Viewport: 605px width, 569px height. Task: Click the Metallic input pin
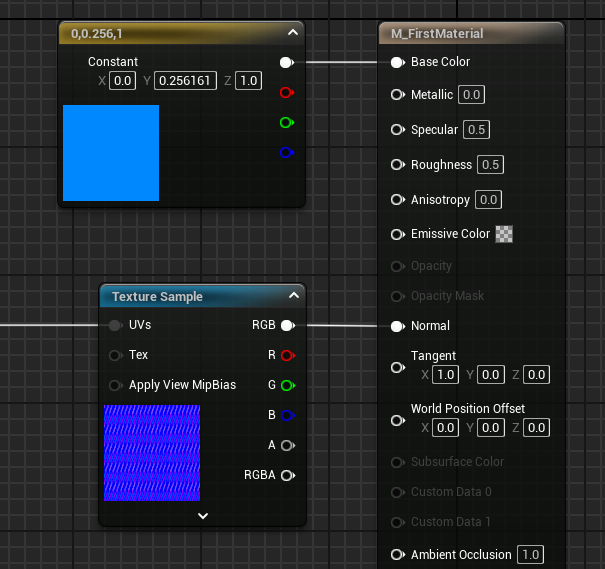coord(397,95)
